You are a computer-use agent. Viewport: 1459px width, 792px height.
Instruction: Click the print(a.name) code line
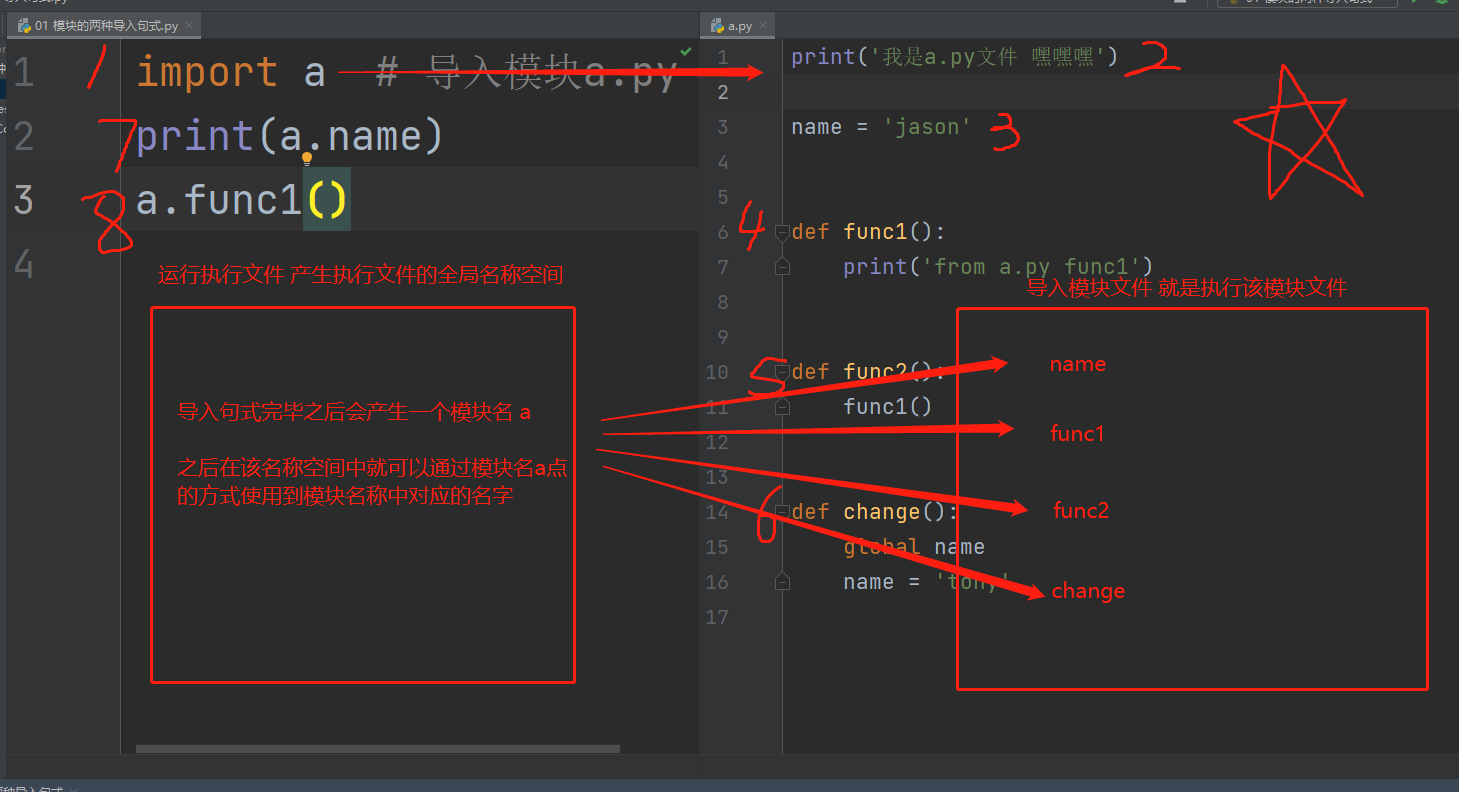tap(289, 136)
